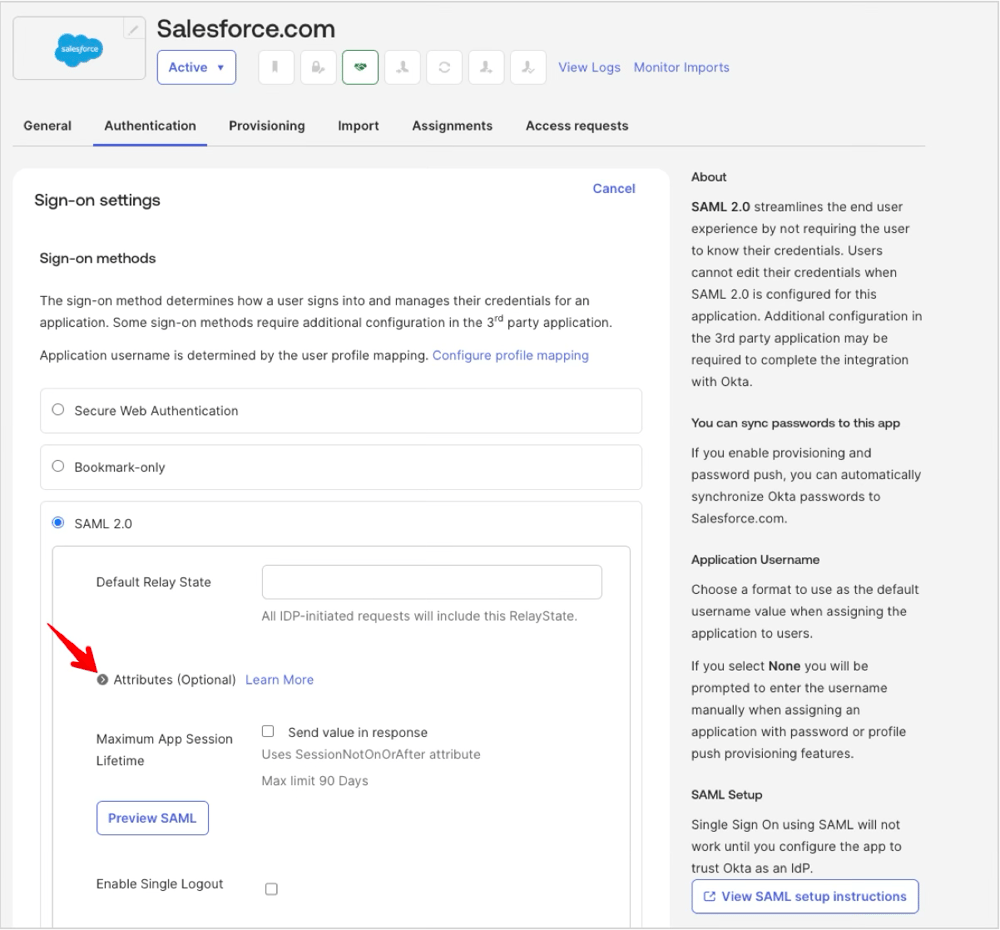This screenshot has height=930, width=1000.
Task: Check the Send value in response checkbox
Action: tap(268, 731)
